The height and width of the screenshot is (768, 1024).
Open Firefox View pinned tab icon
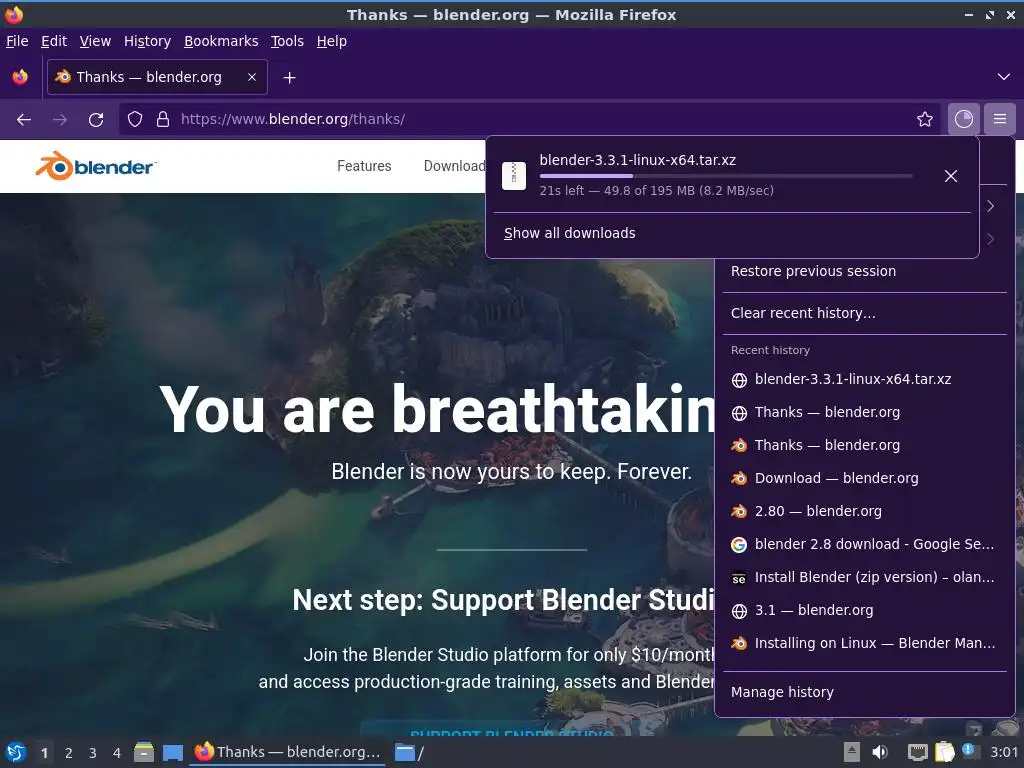pyautogui.click(x=20, y=77)
